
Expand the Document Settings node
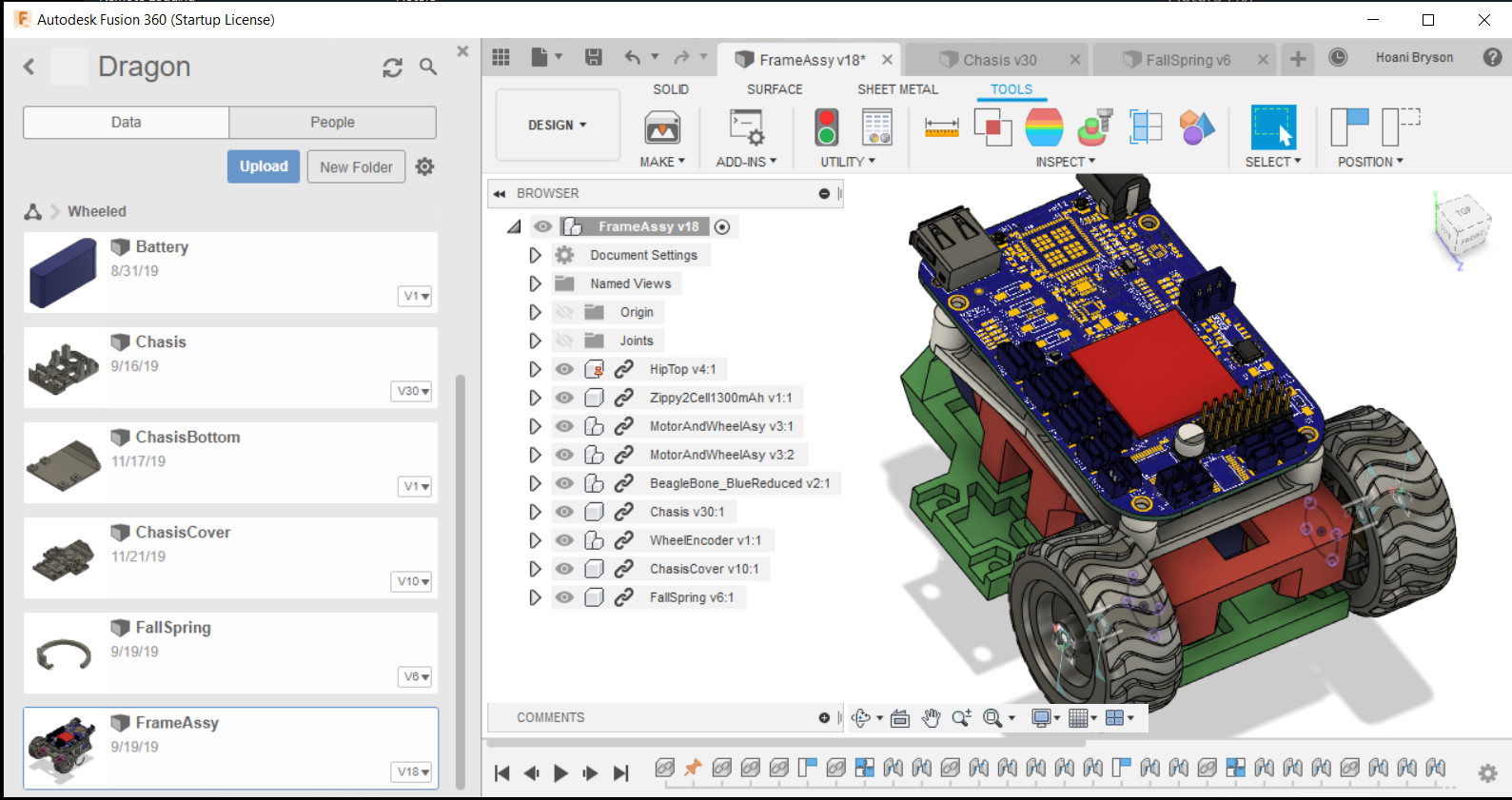(x=535, y=255)
